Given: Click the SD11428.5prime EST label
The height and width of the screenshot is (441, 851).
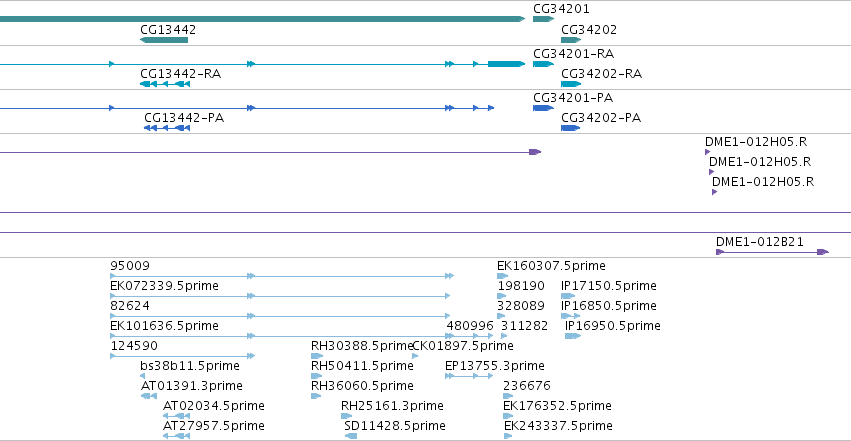Looking at the screenshot, I should pyautogui.click(x=395, y=426).
